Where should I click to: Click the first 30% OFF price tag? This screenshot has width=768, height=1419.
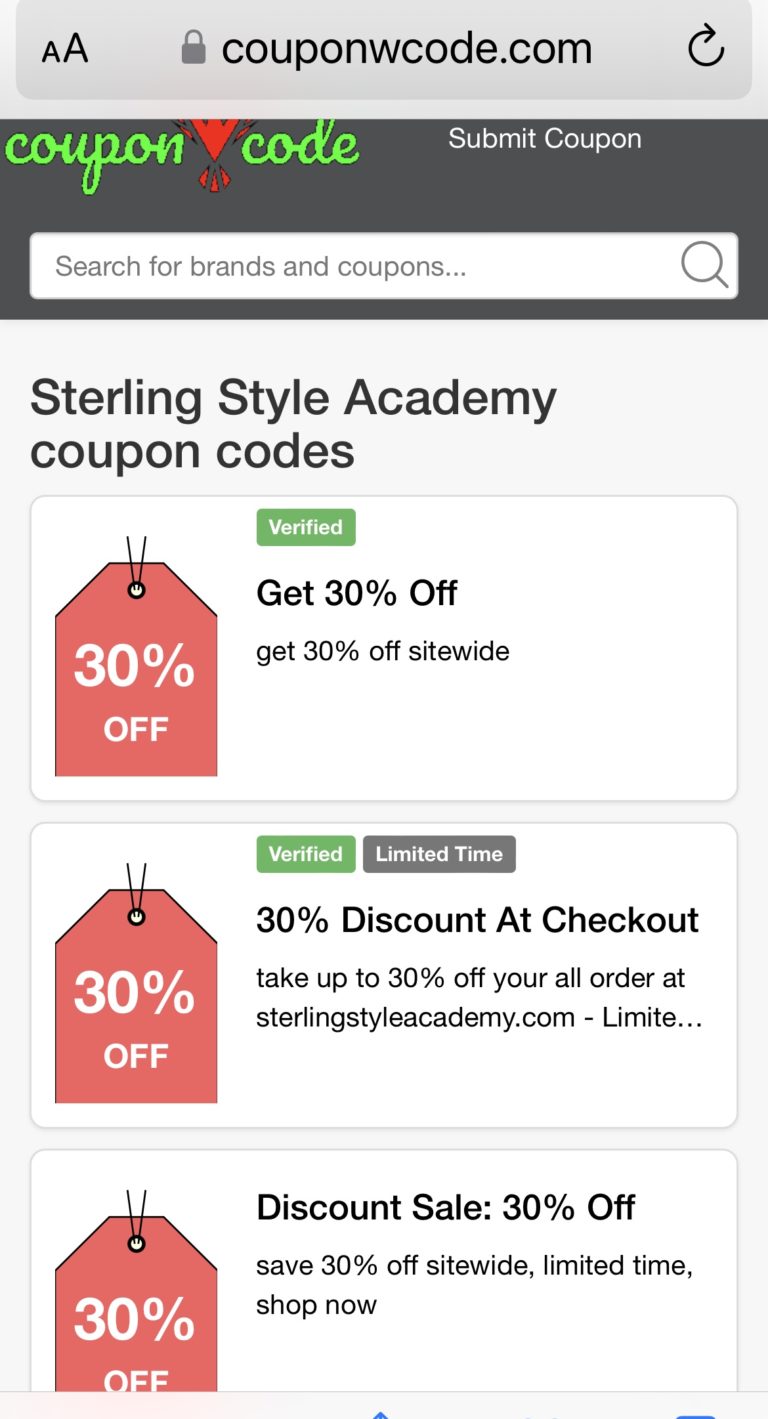click(136, 668)
